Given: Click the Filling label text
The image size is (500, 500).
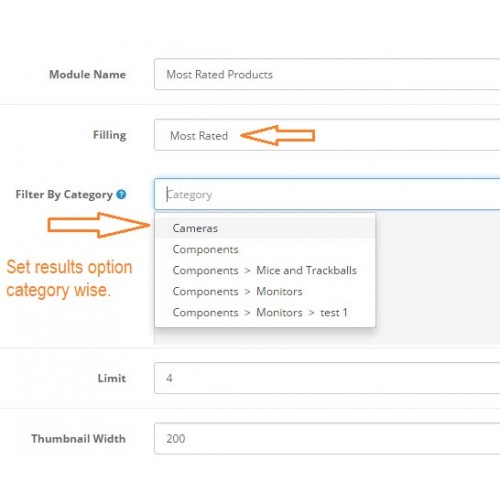Looking at the screenshot, I should pos(110,135).
